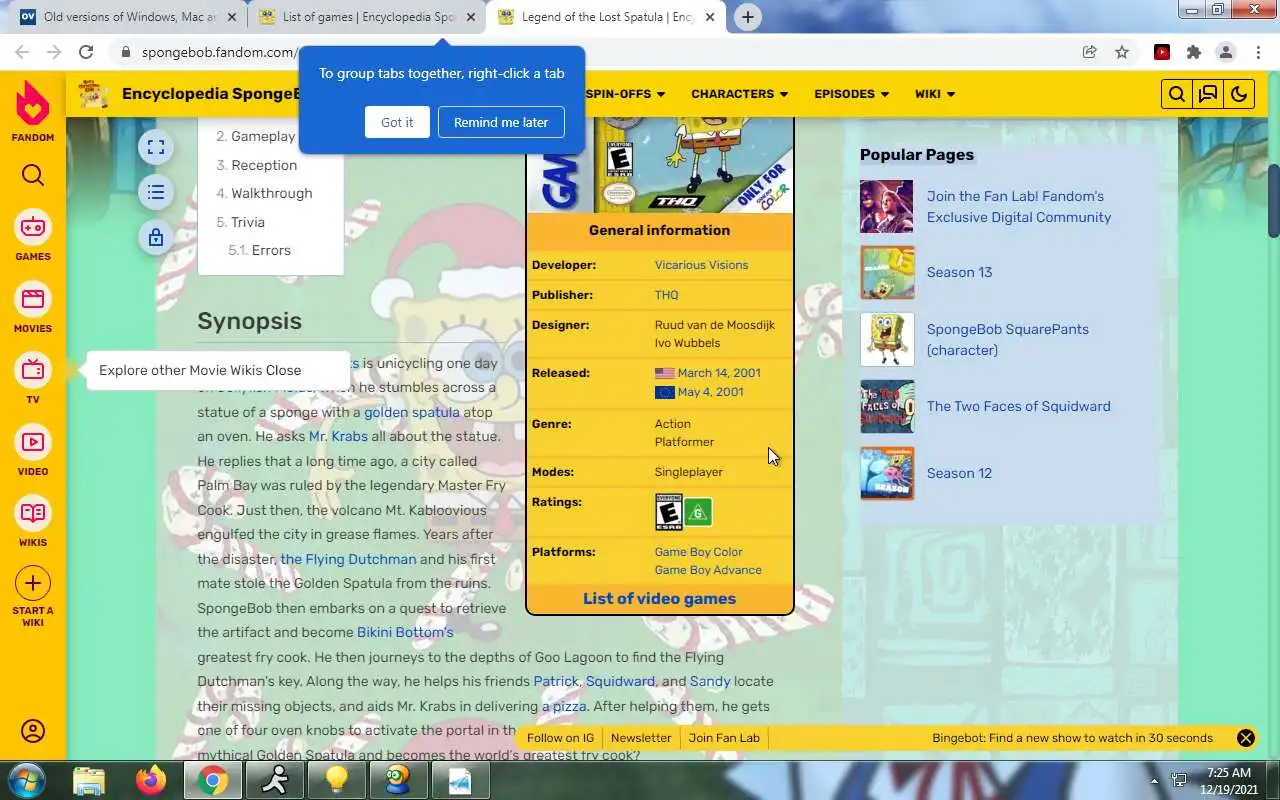Click Newsletter in bottom bar
Viewport: 1280px width, 800px height.
(x=641, y=738)
